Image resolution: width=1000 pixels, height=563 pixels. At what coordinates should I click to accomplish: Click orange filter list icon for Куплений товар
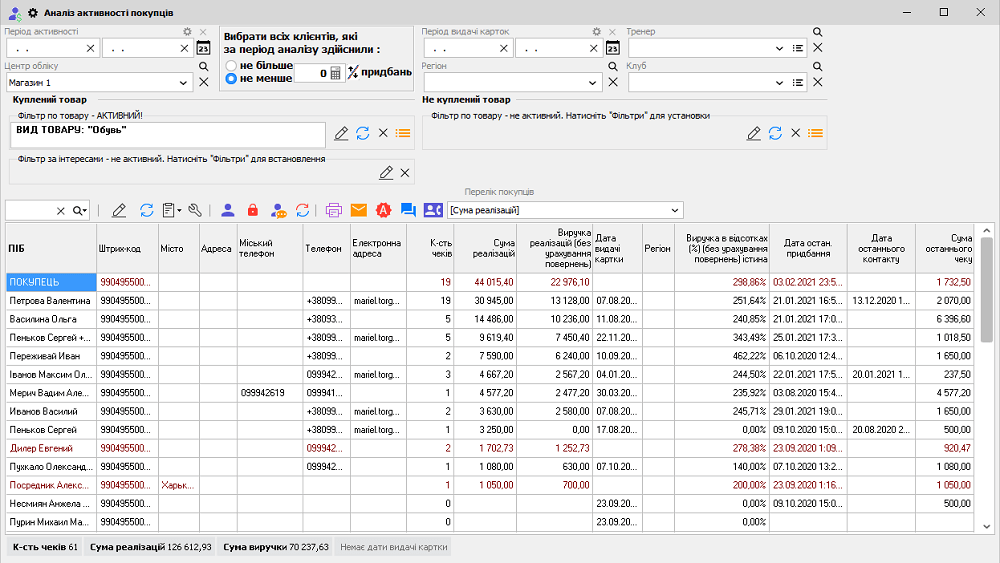coord(403,133)
